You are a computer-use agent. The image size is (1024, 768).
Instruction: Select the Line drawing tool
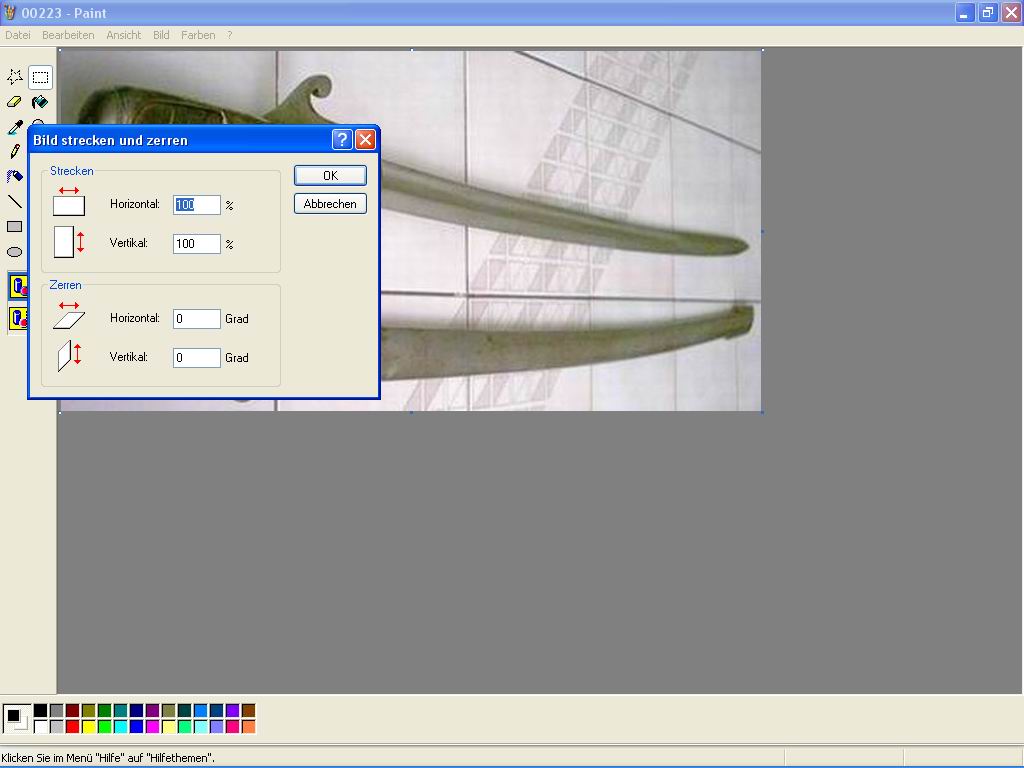[15, 202]
